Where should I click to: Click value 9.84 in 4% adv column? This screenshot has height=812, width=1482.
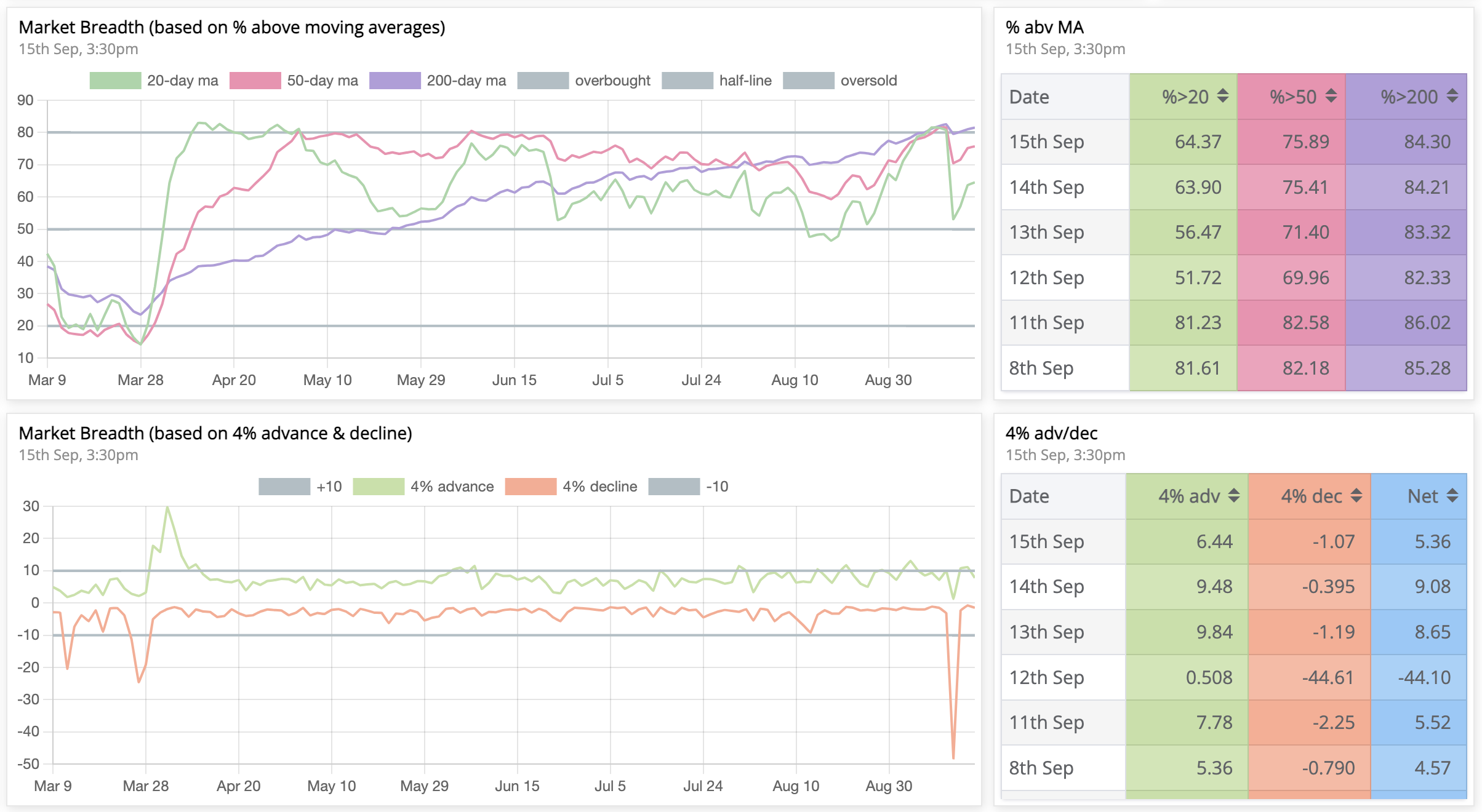pos(1214,632)
